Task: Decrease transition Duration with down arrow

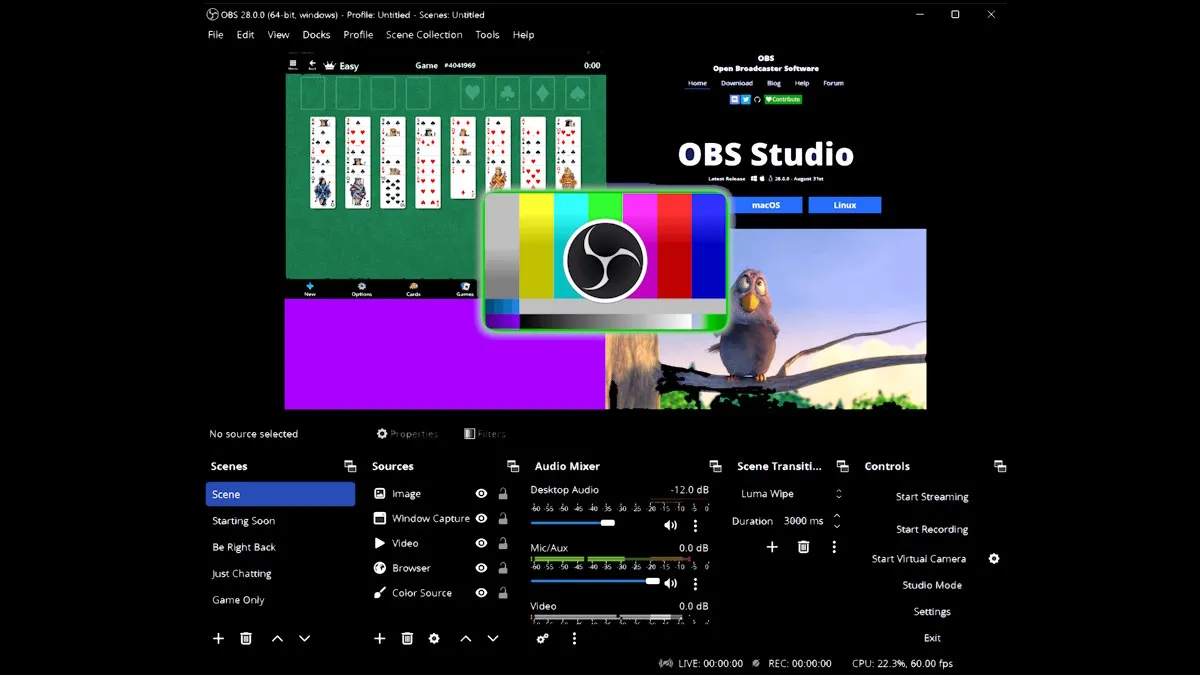Action: pyautogui.click(x=837, y=525)
